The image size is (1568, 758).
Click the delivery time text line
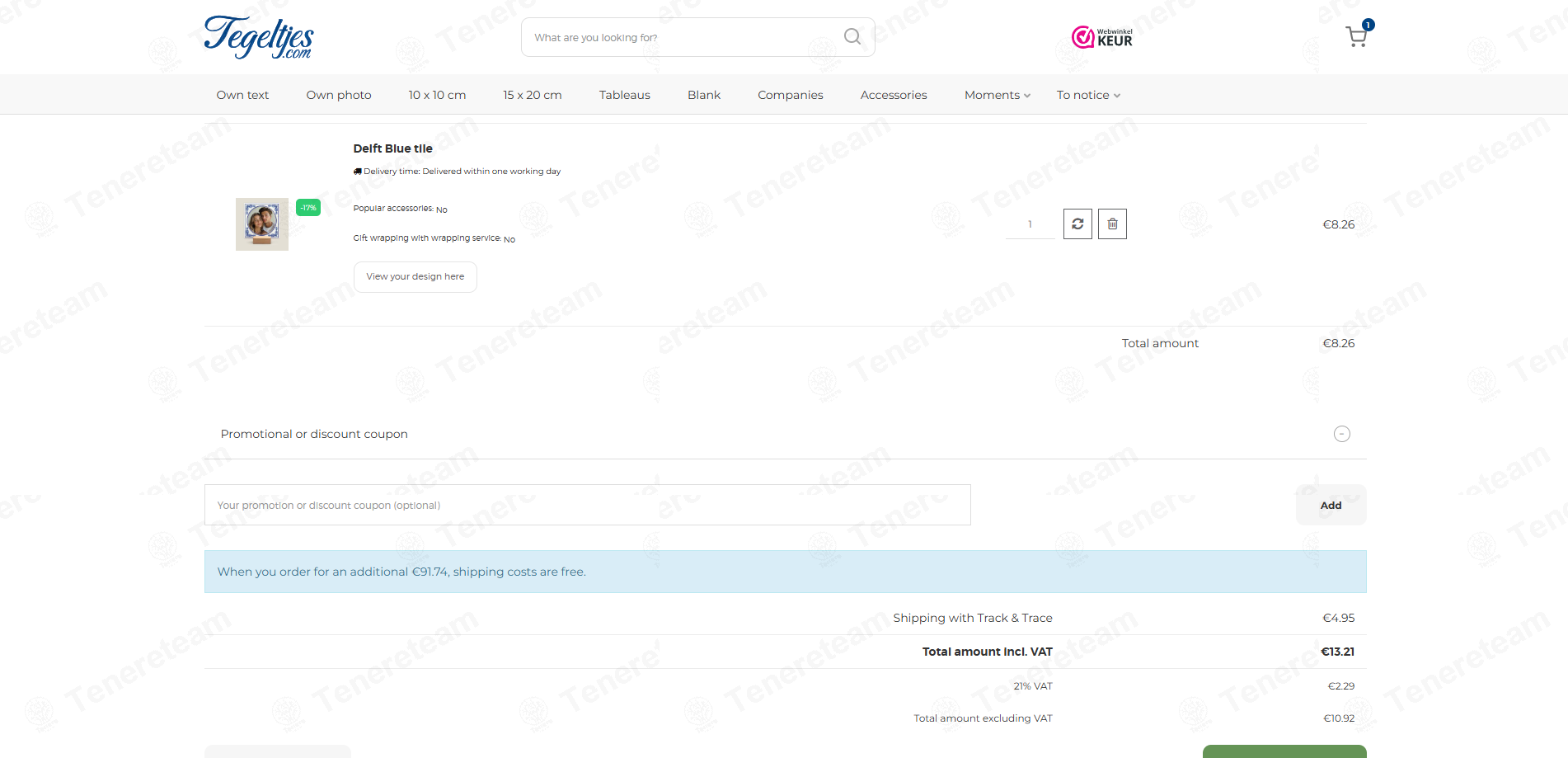click(457, 172)
